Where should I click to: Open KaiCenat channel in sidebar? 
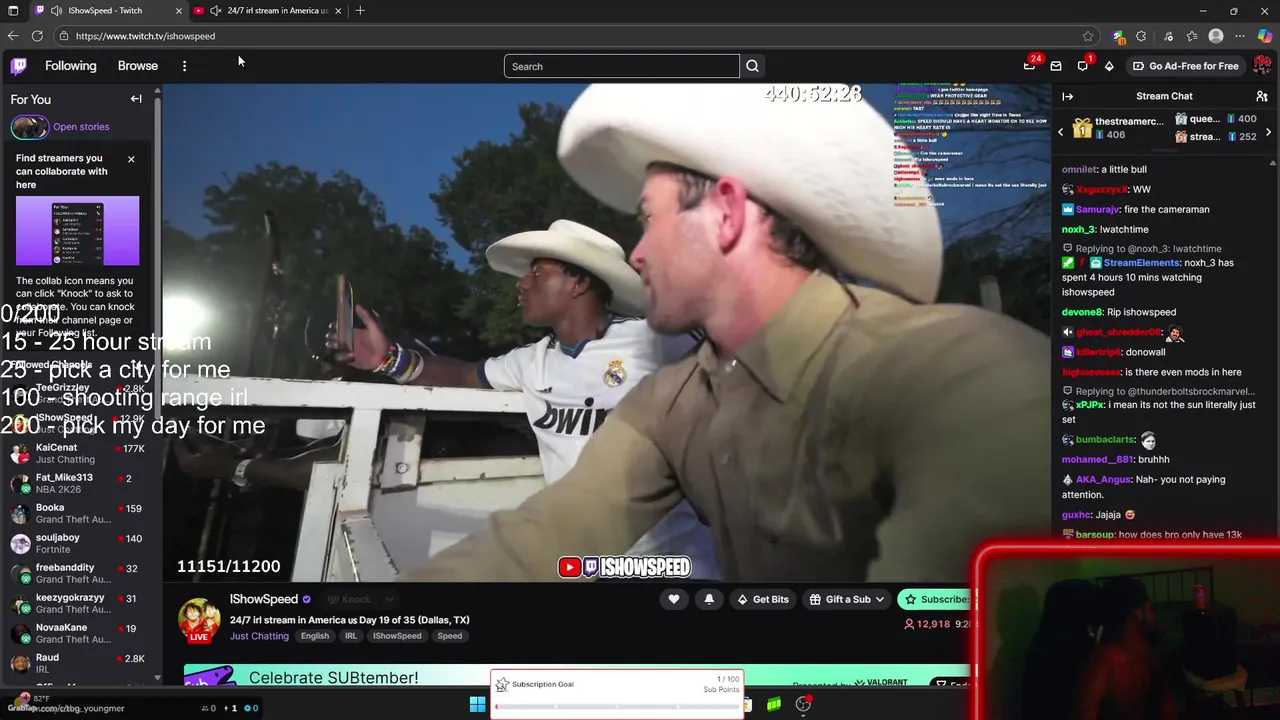[x=80, y=454]
